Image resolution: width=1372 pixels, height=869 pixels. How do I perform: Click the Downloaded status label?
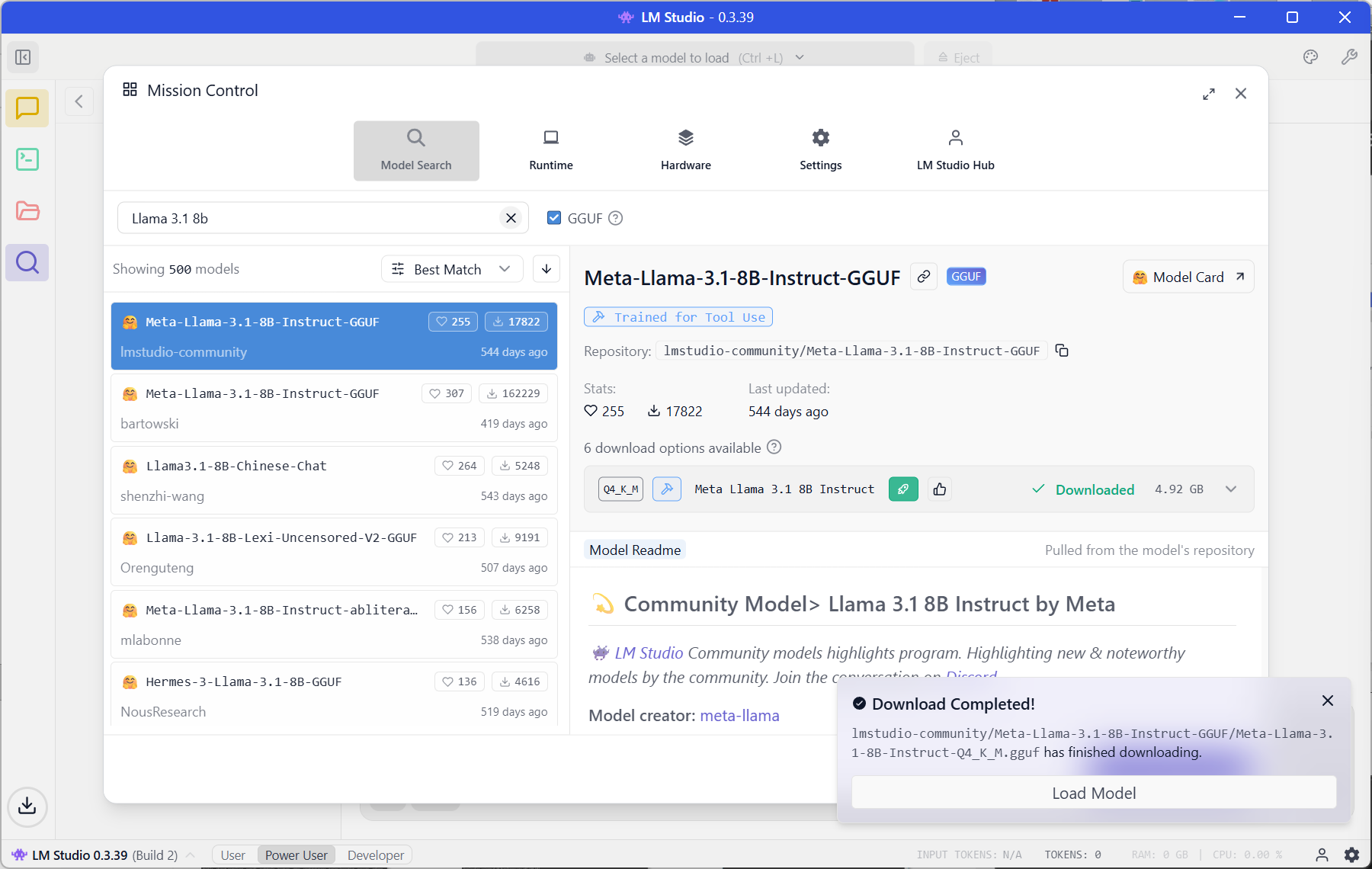point(1095,489)
